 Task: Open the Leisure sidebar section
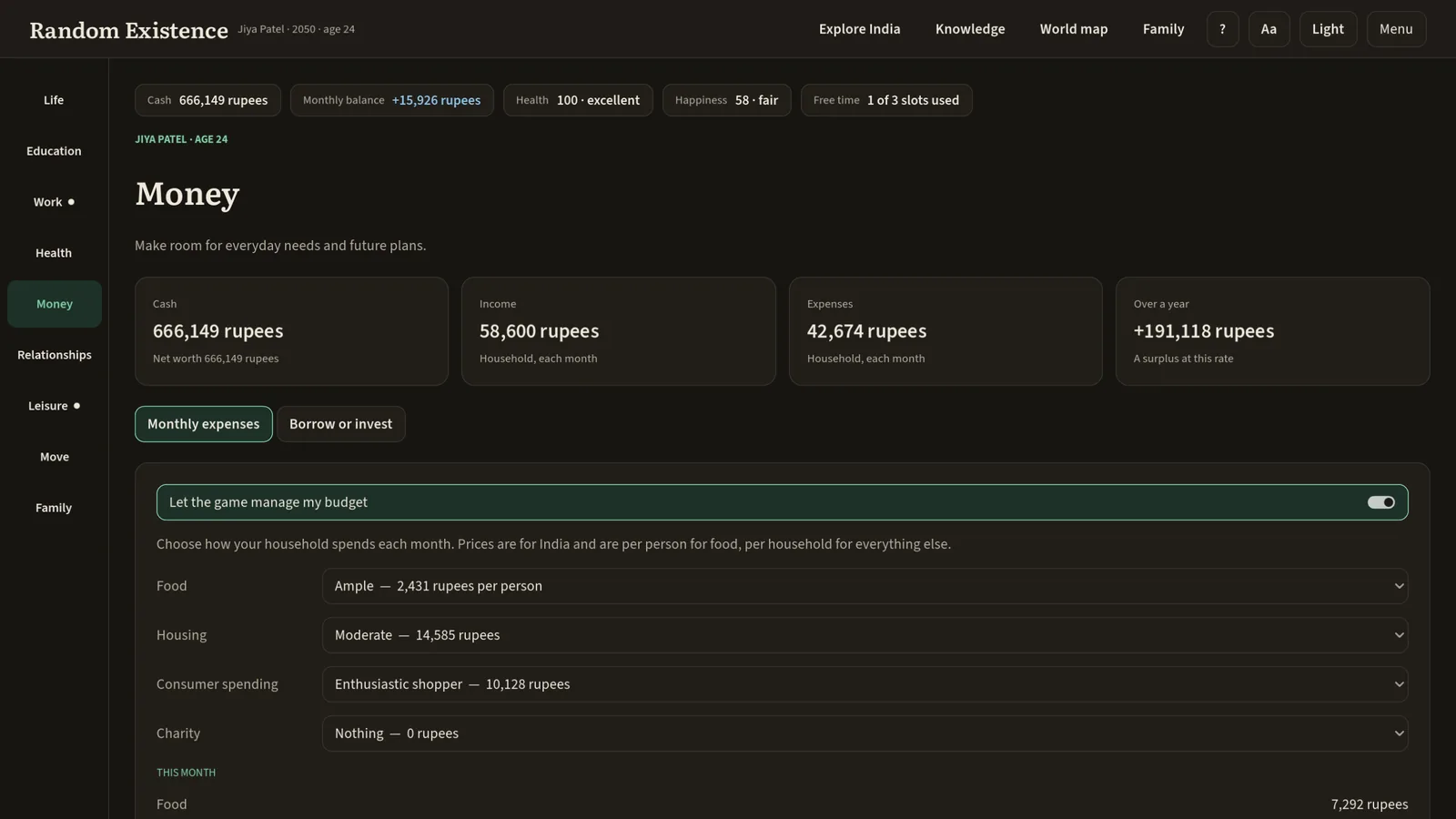pos(54,406)
